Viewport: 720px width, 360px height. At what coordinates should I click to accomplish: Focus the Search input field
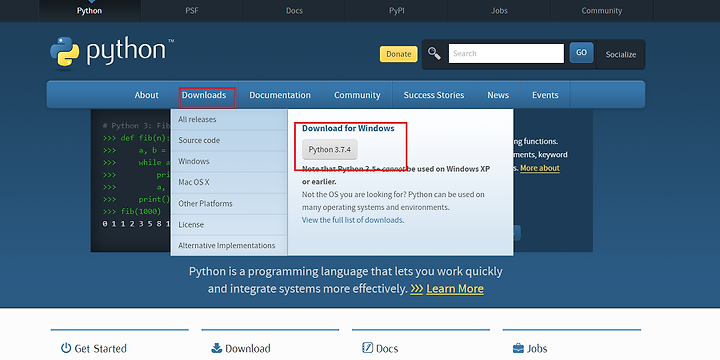506,53
